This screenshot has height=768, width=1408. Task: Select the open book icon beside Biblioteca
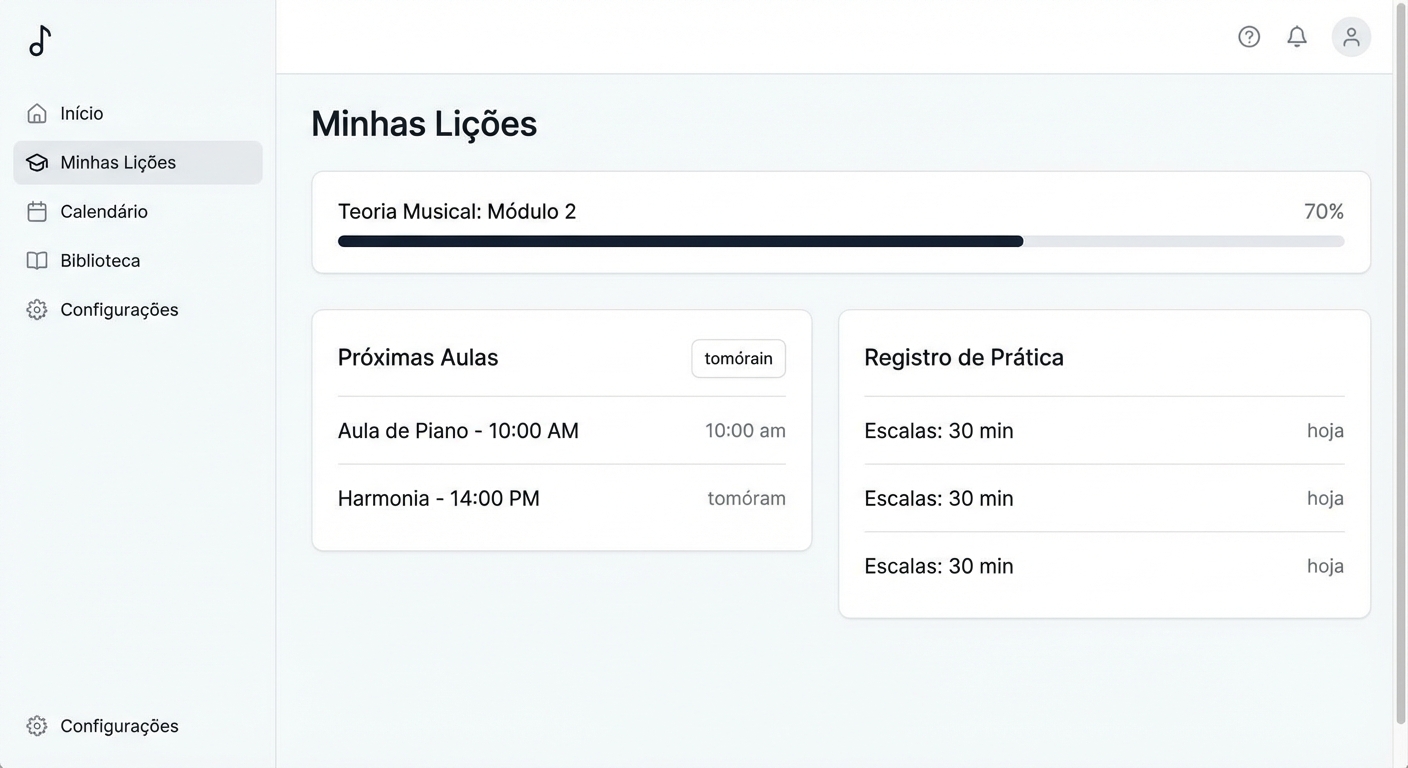(36, 260)
